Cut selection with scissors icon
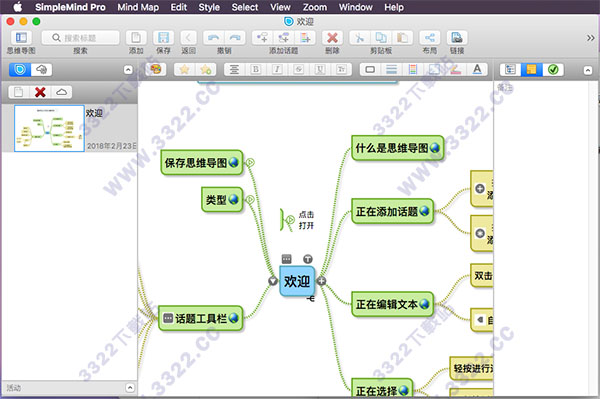Image resolution: width=600 pixels, height=399 pixels. pyautogui.click(x=359, y=37)
